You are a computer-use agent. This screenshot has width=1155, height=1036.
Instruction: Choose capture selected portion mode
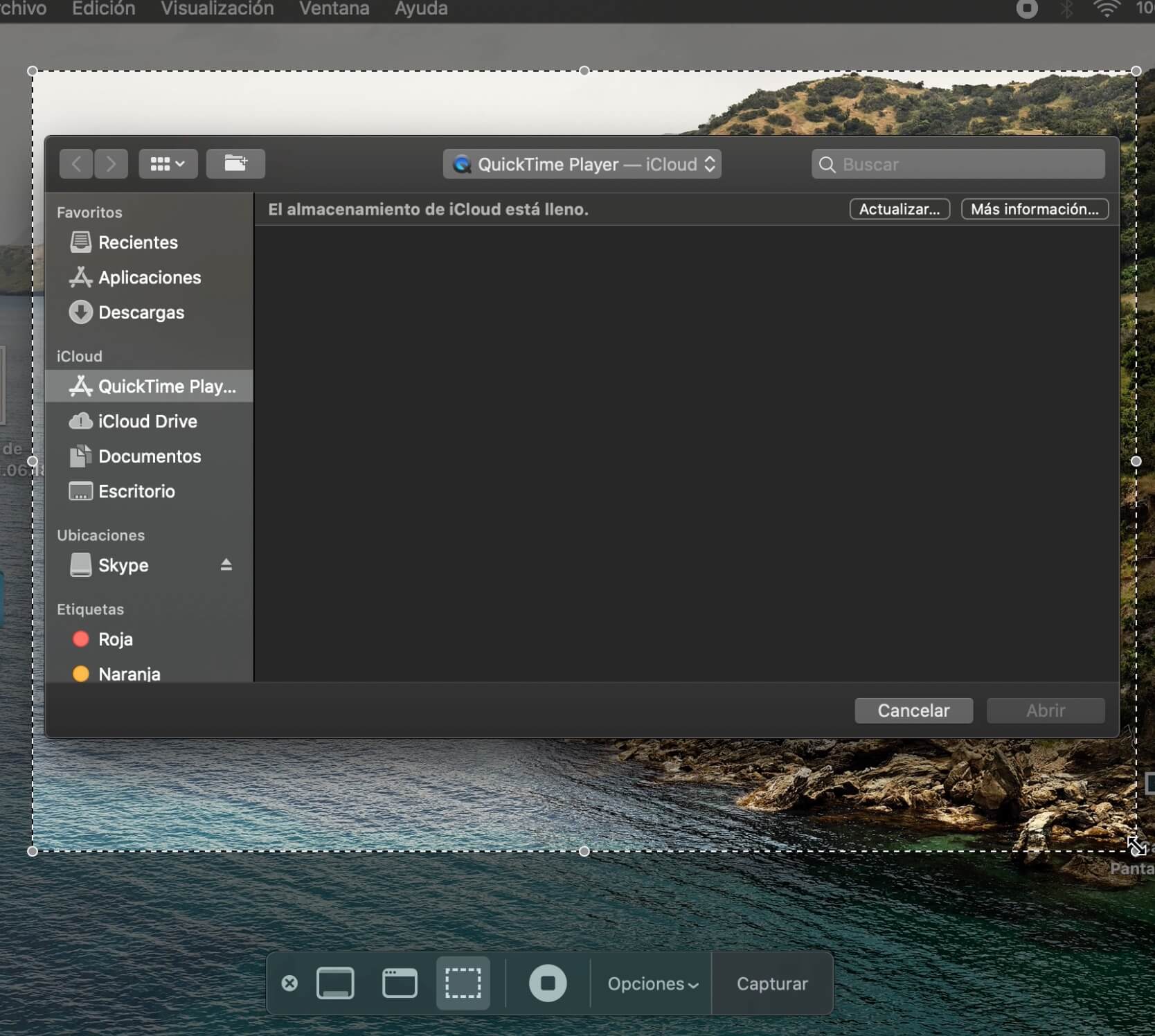click(x=463, y=983)
